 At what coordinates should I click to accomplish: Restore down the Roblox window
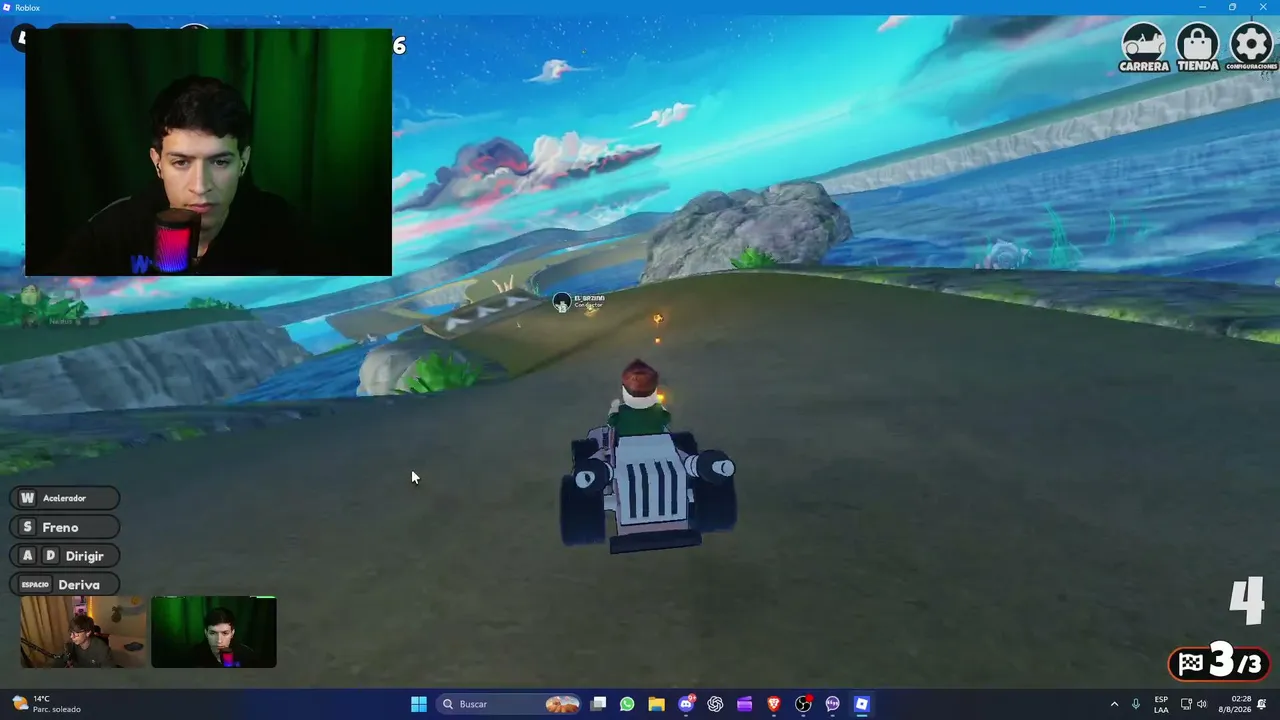click(1232, 7)
